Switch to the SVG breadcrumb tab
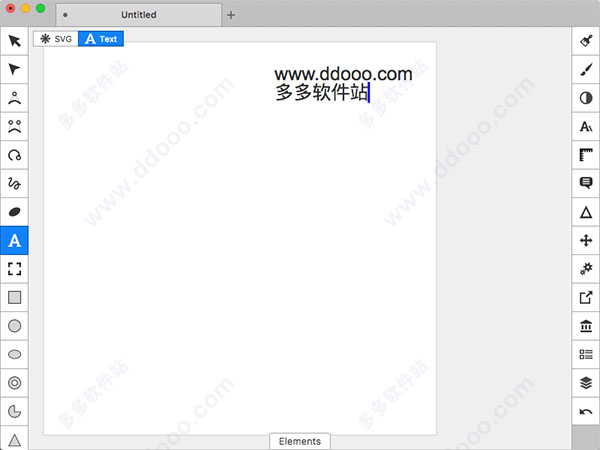 point(56,39)
